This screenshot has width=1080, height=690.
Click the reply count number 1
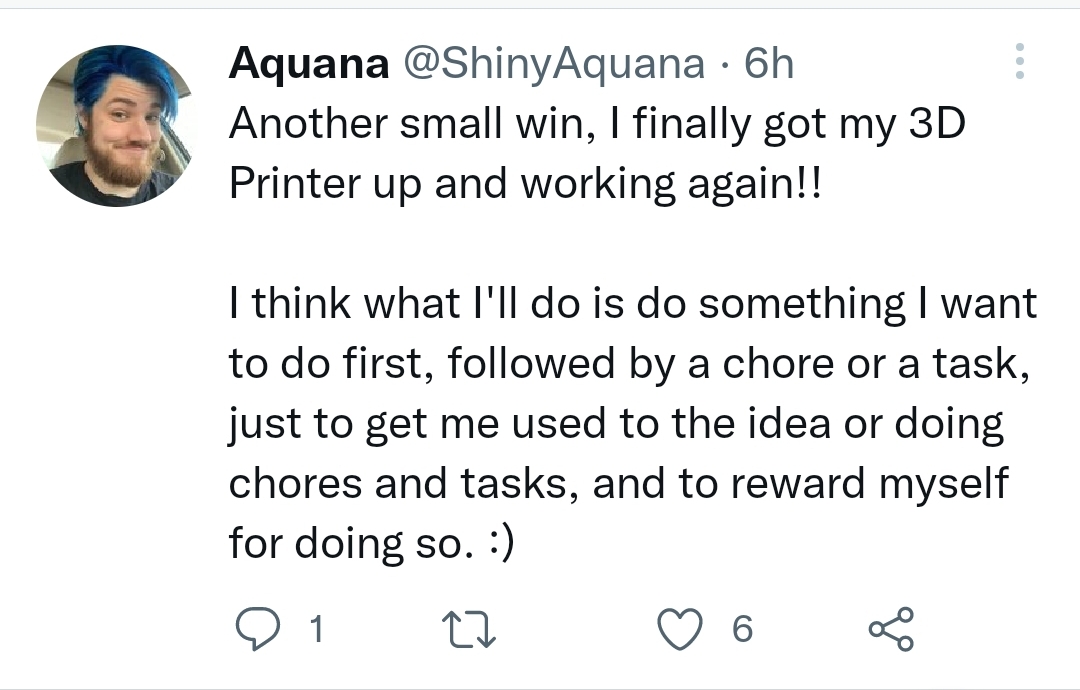click(316, 629)
